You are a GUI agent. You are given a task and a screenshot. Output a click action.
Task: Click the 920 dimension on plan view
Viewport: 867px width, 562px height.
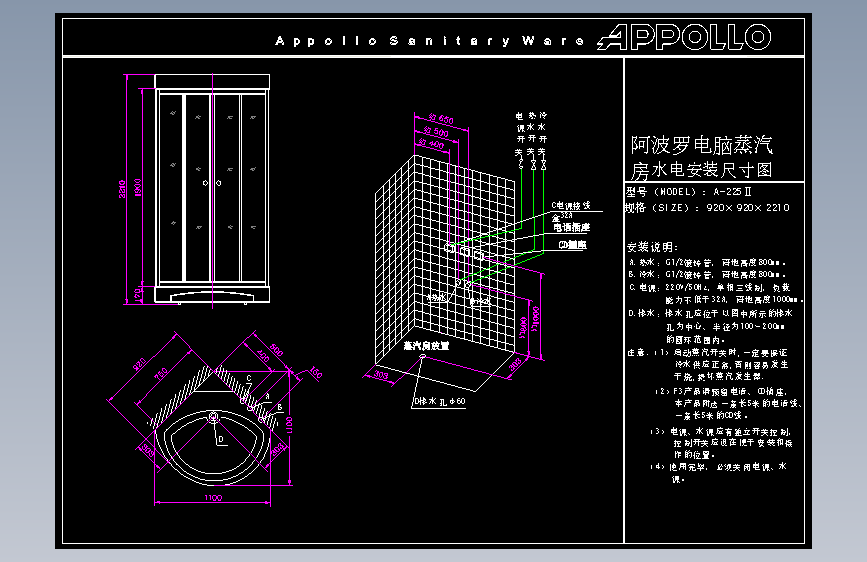coord(139,365)
